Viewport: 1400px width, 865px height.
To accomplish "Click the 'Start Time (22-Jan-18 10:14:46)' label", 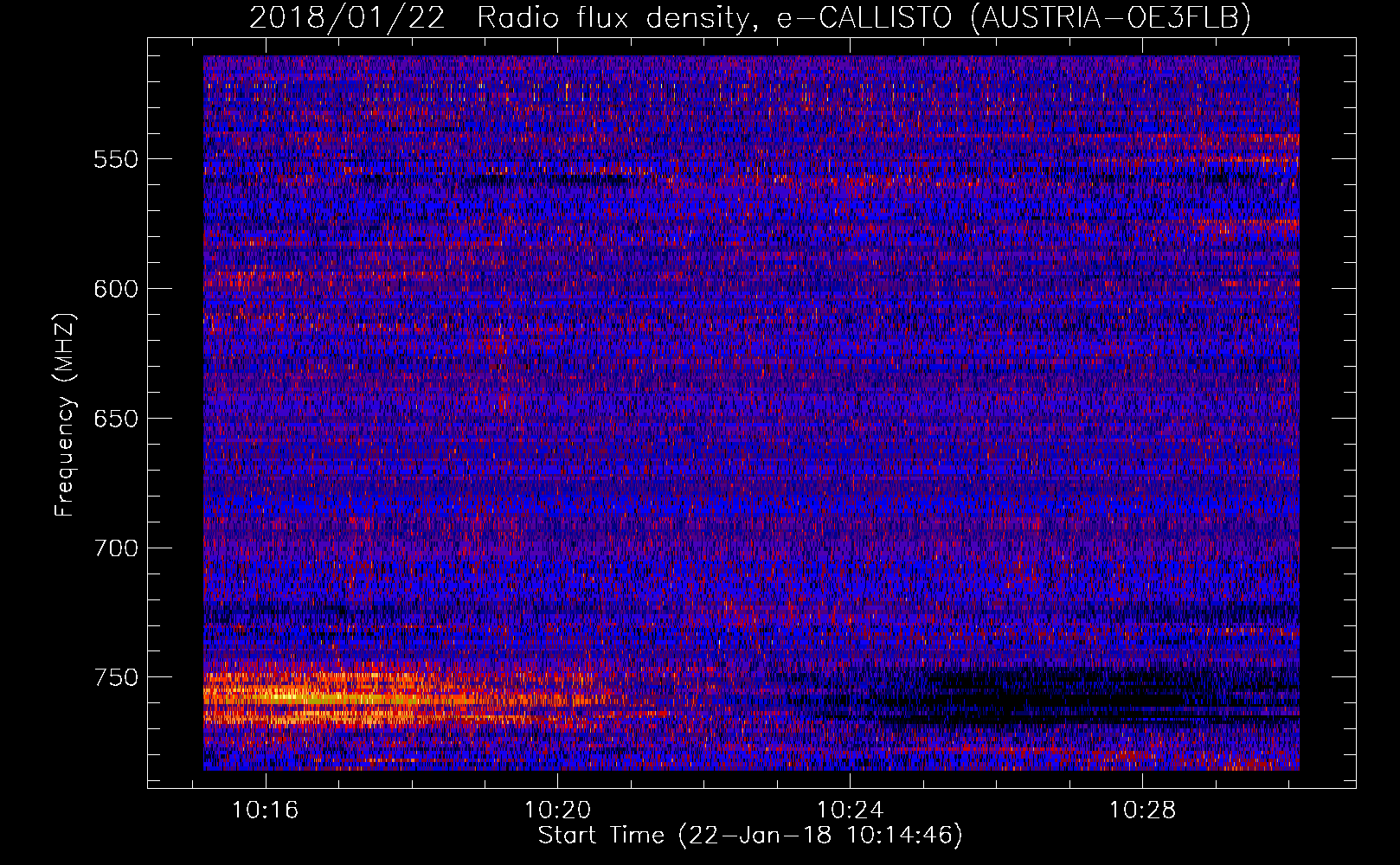I will pos(750,836).
